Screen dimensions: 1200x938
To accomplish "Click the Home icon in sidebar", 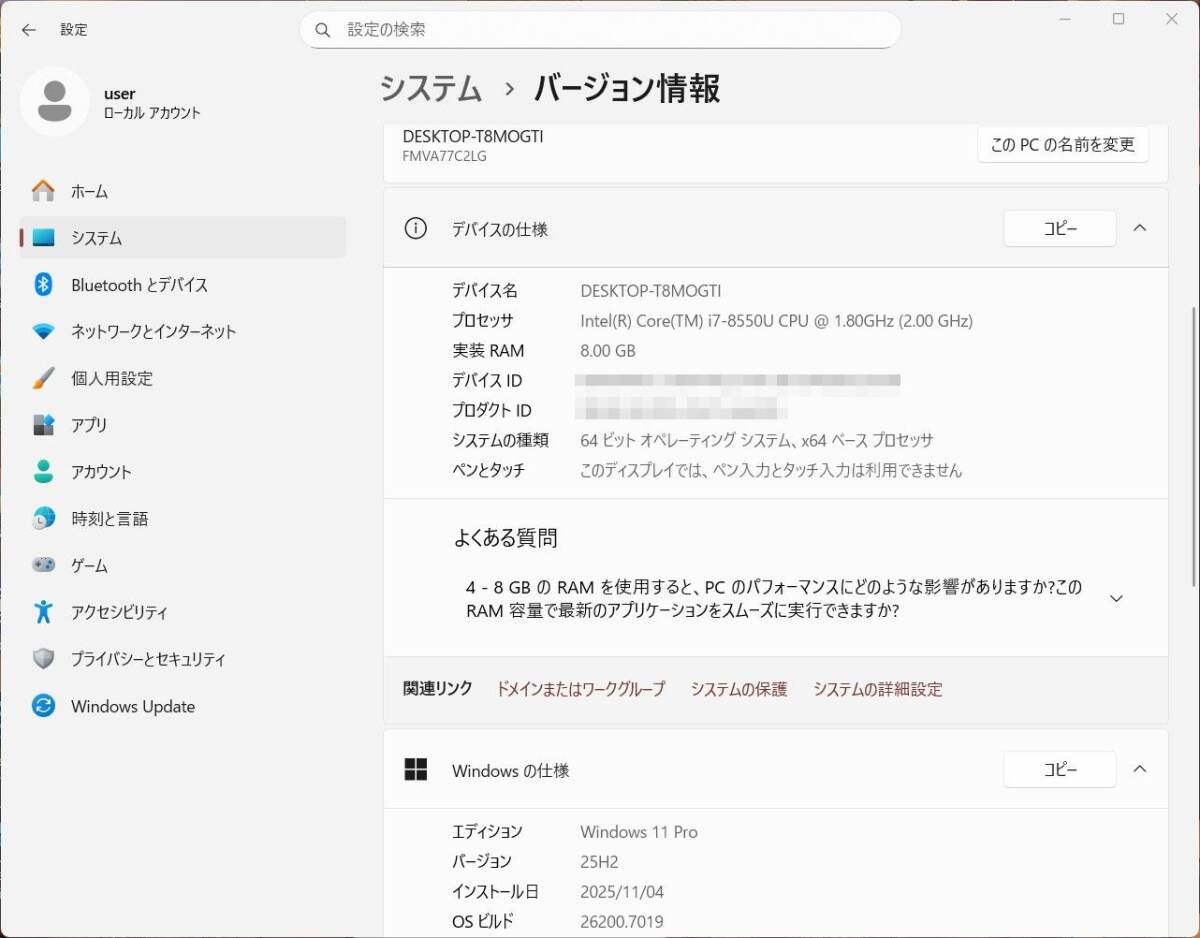I will click(x=43, y=191).
